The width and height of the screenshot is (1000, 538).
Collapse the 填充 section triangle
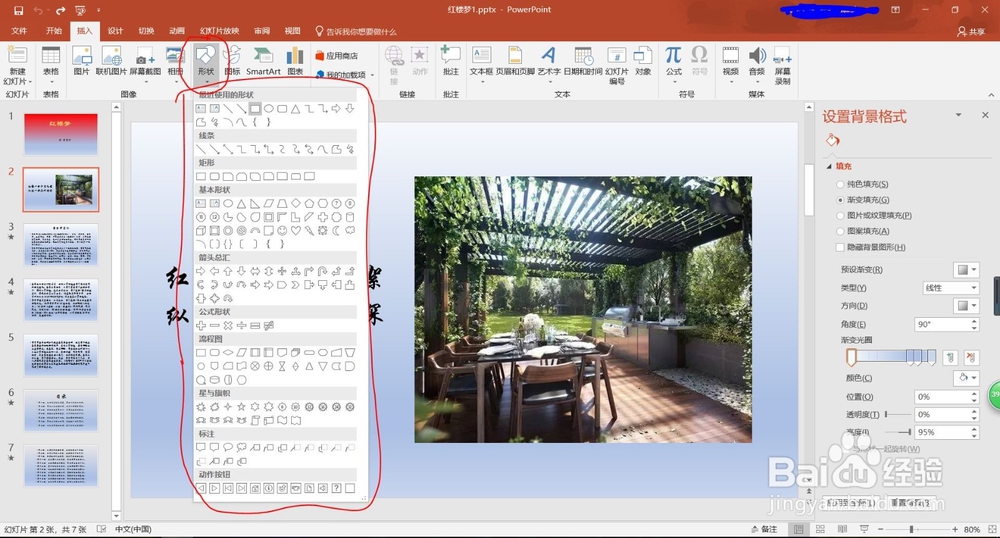pos(829,166)
